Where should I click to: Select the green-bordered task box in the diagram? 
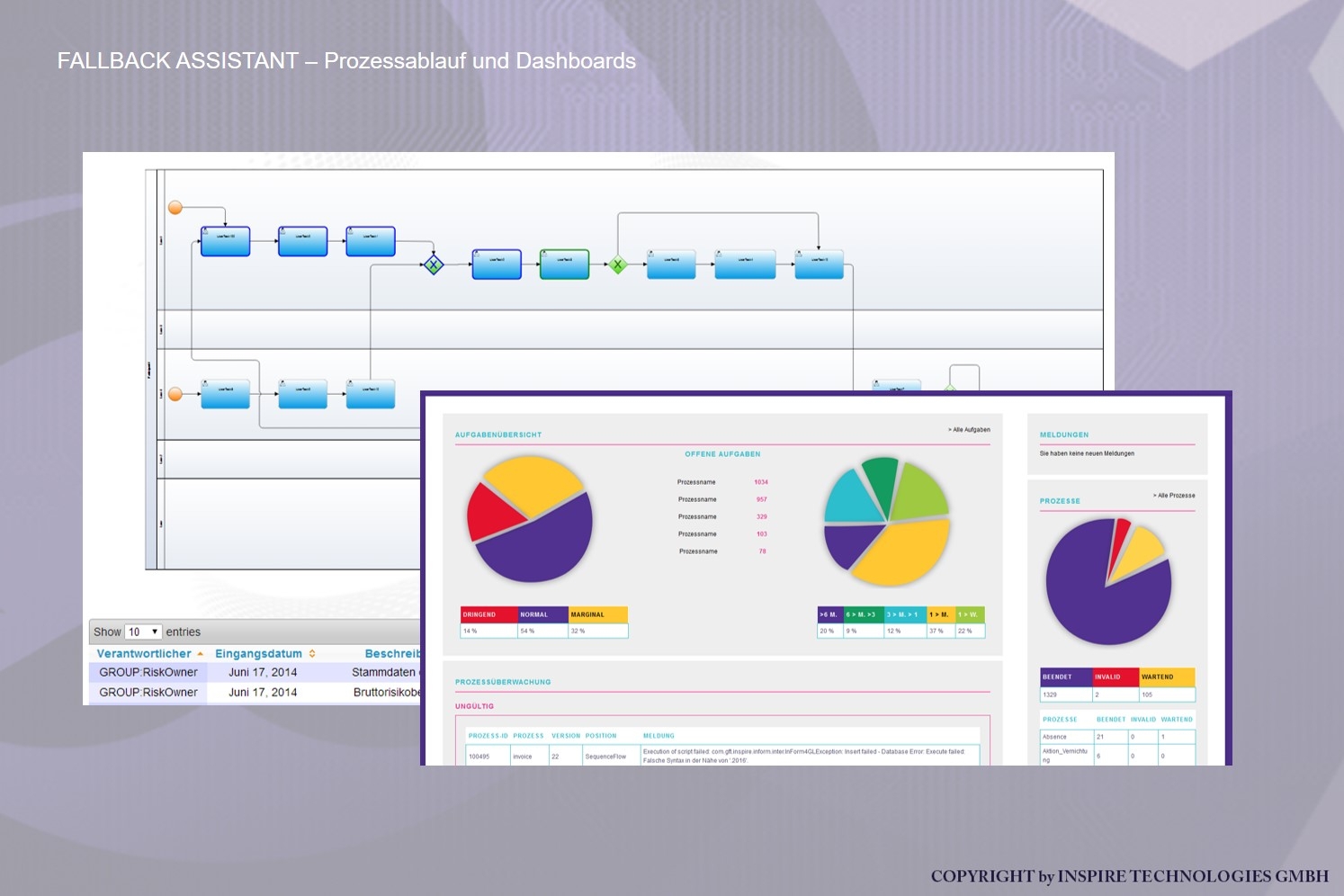click(x=564, y=264)
